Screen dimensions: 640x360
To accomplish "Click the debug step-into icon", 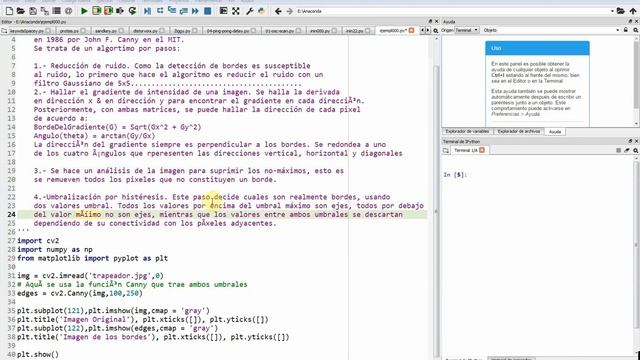I will [171, 11].
